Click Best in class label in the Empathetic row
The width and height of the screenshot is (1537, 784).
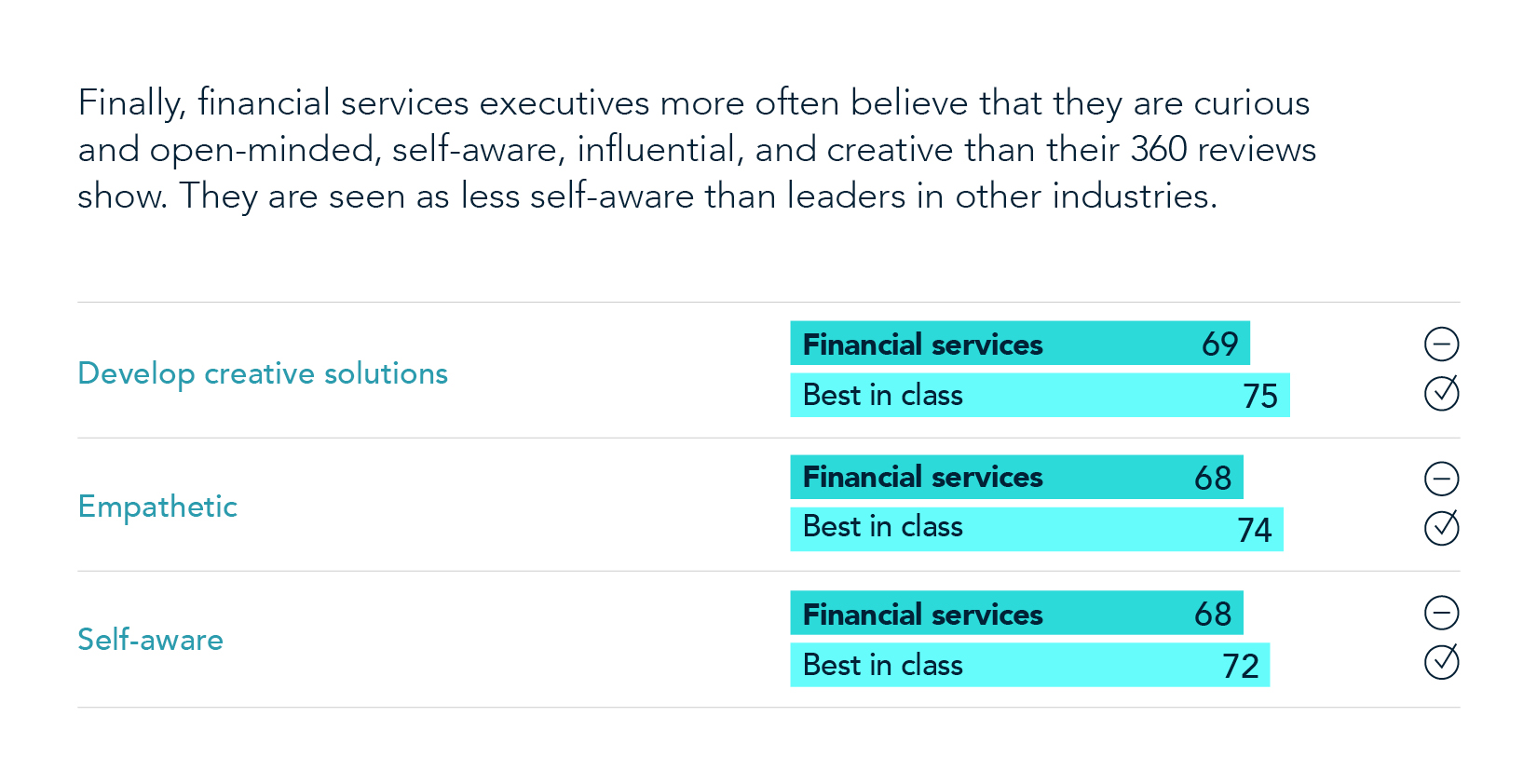point(882,527)
